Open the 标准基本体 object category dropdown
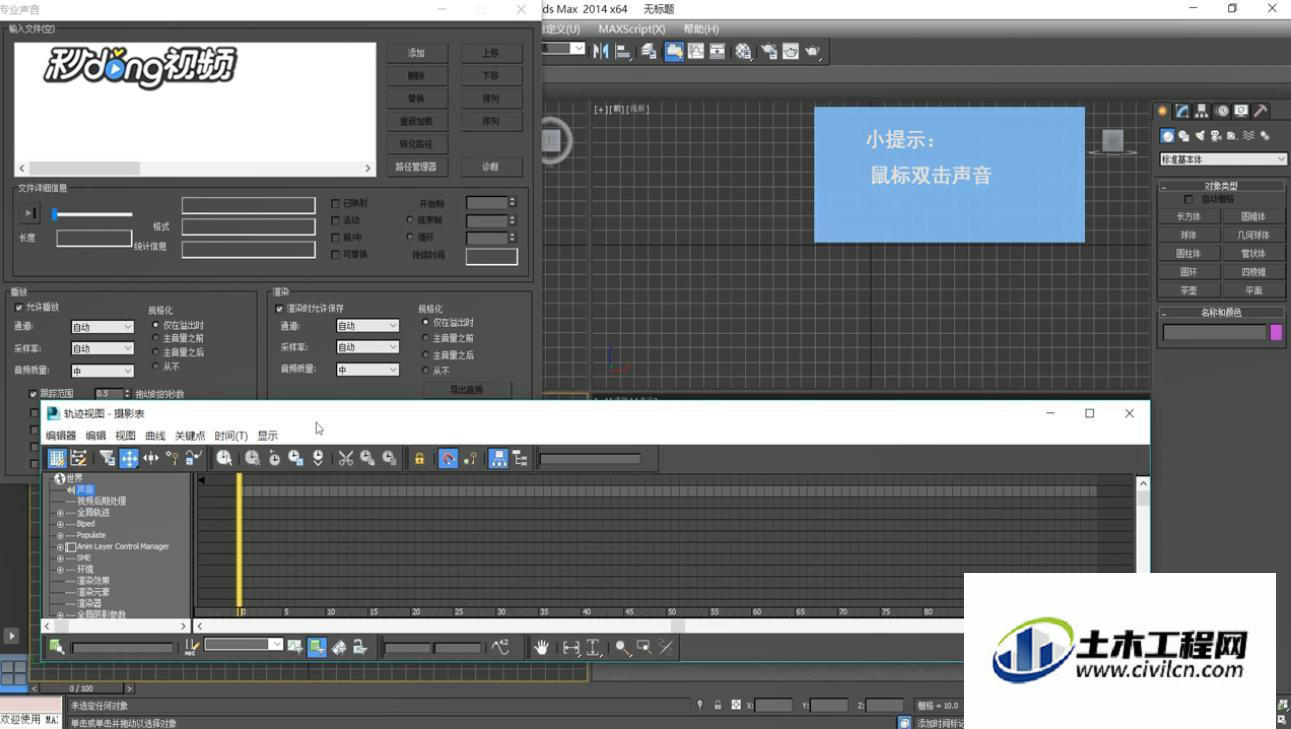Screen dimensions: 1291x729 pyautogui.click(x=1223, y=159)
